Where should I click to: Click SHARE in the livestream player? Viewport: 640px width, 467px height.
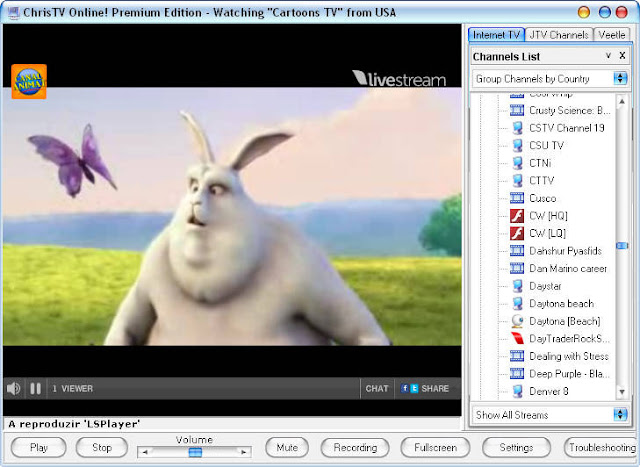[435, 388]
